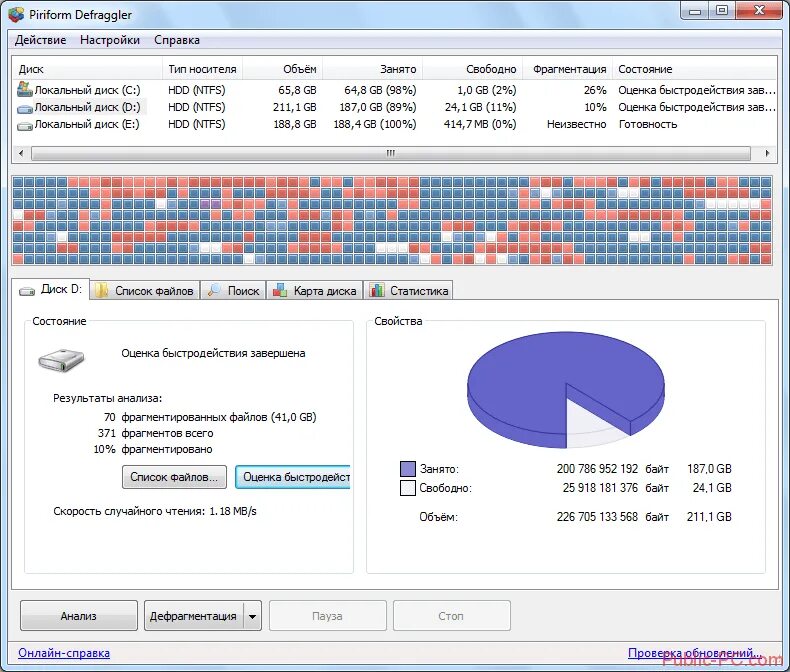Click the Дефрагментация button
Image resolution: width=790 pixels, height=672 pixels.
(x=193, y=616)
